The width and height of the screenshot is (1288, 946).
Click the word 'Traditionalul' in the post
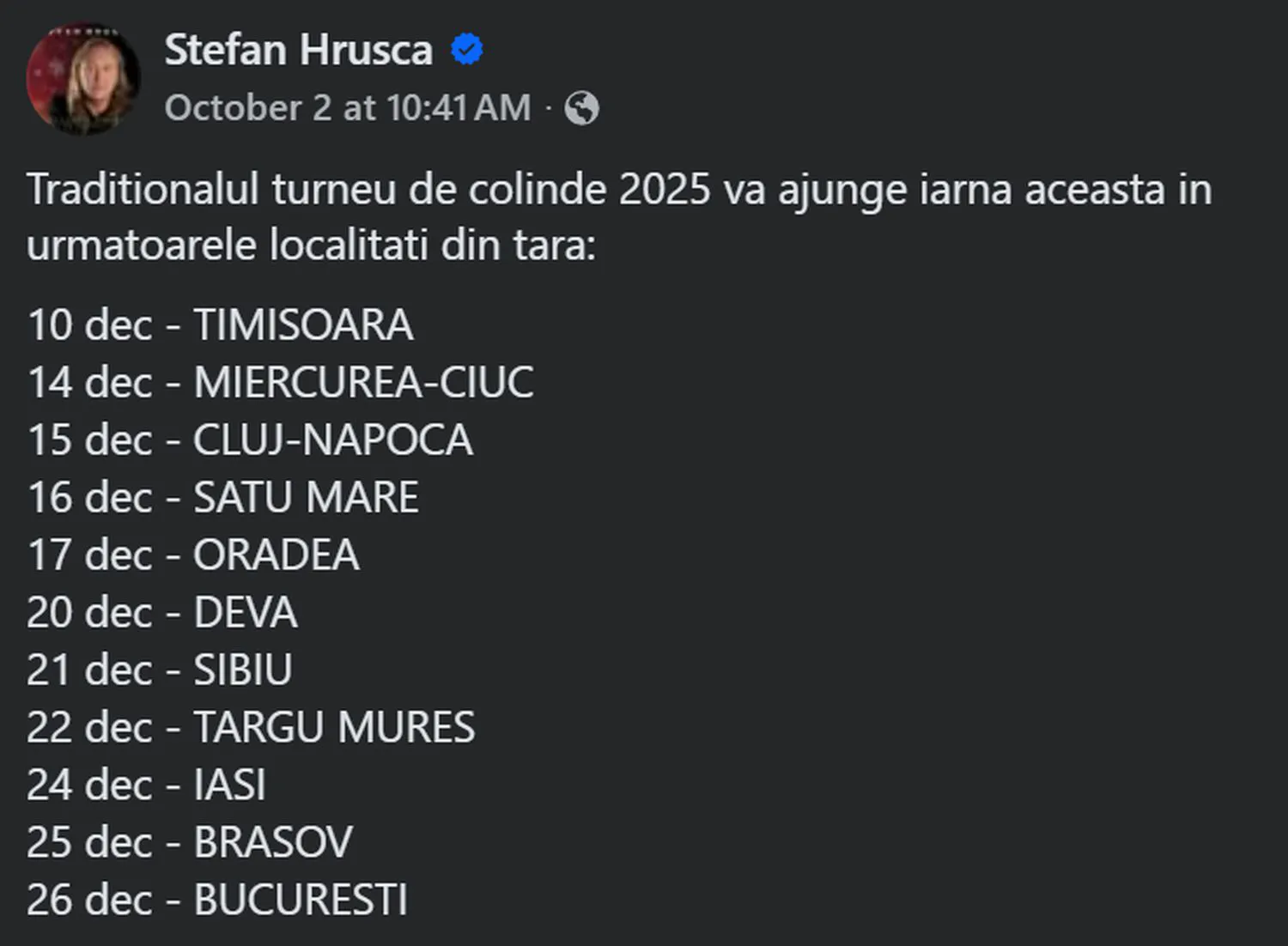(143, 190)
